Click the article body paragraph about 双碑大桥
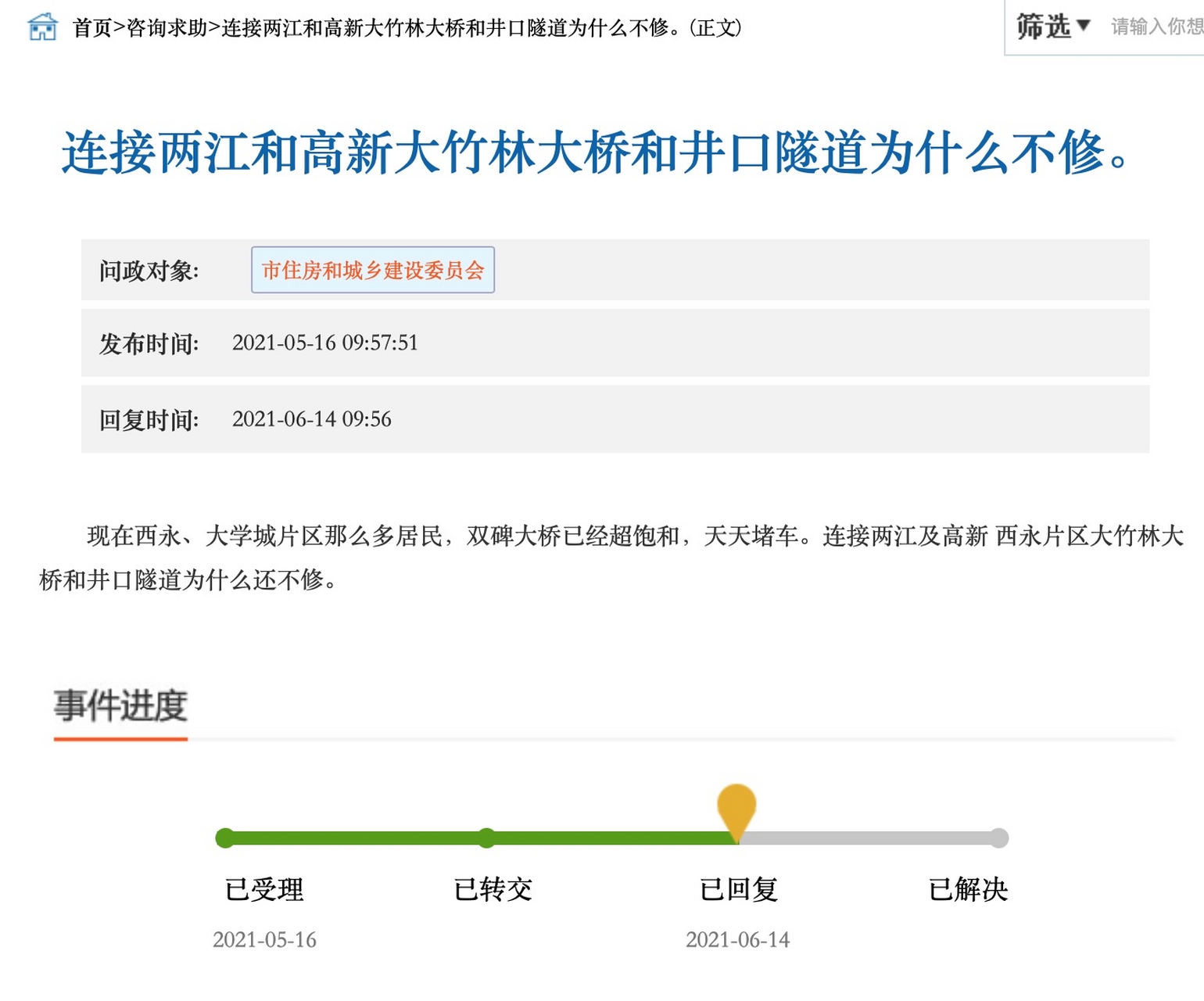This screenshot has width=1204, height=1001. tap(611, 558)
